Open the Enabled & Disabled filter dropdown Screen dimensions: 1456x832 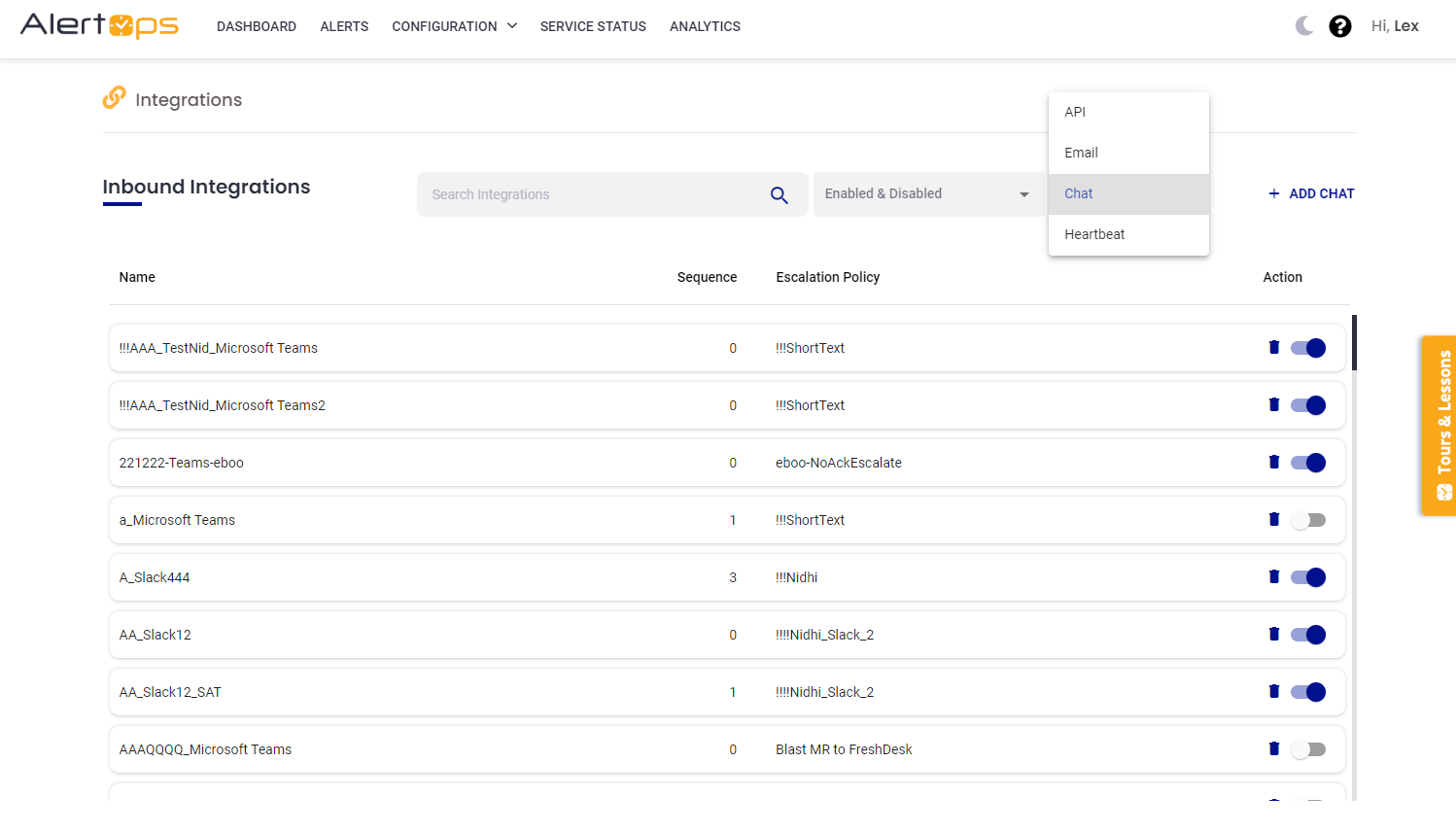point(927,194)
